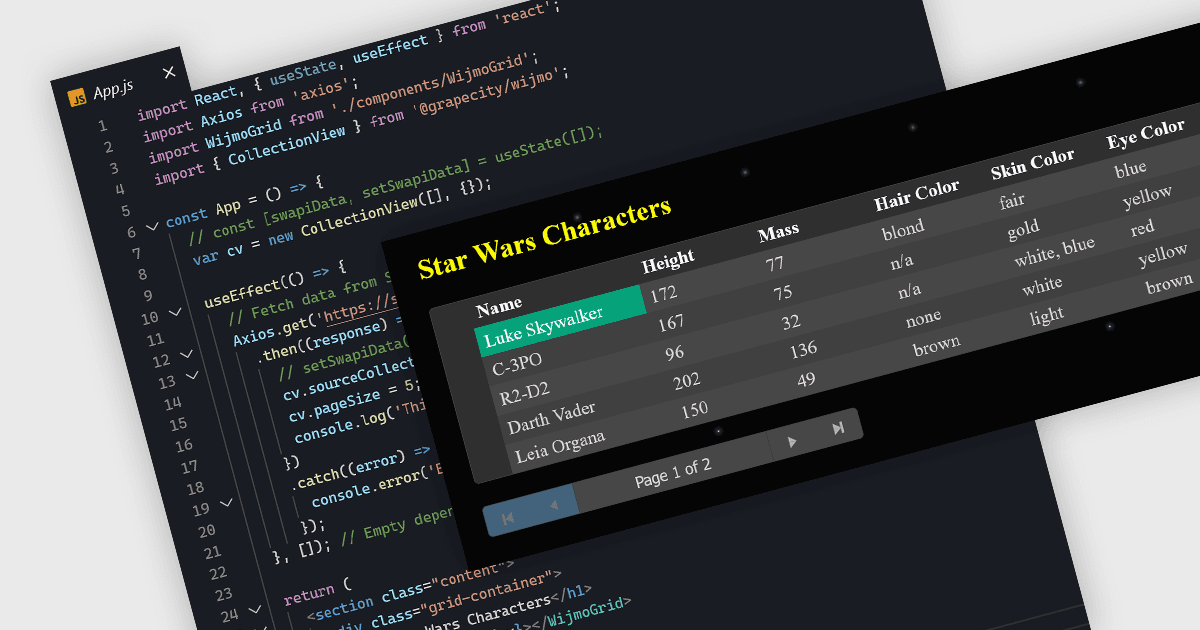Click the height value 172
Viewport: 1200px width, 630px height.
(663, 295)
